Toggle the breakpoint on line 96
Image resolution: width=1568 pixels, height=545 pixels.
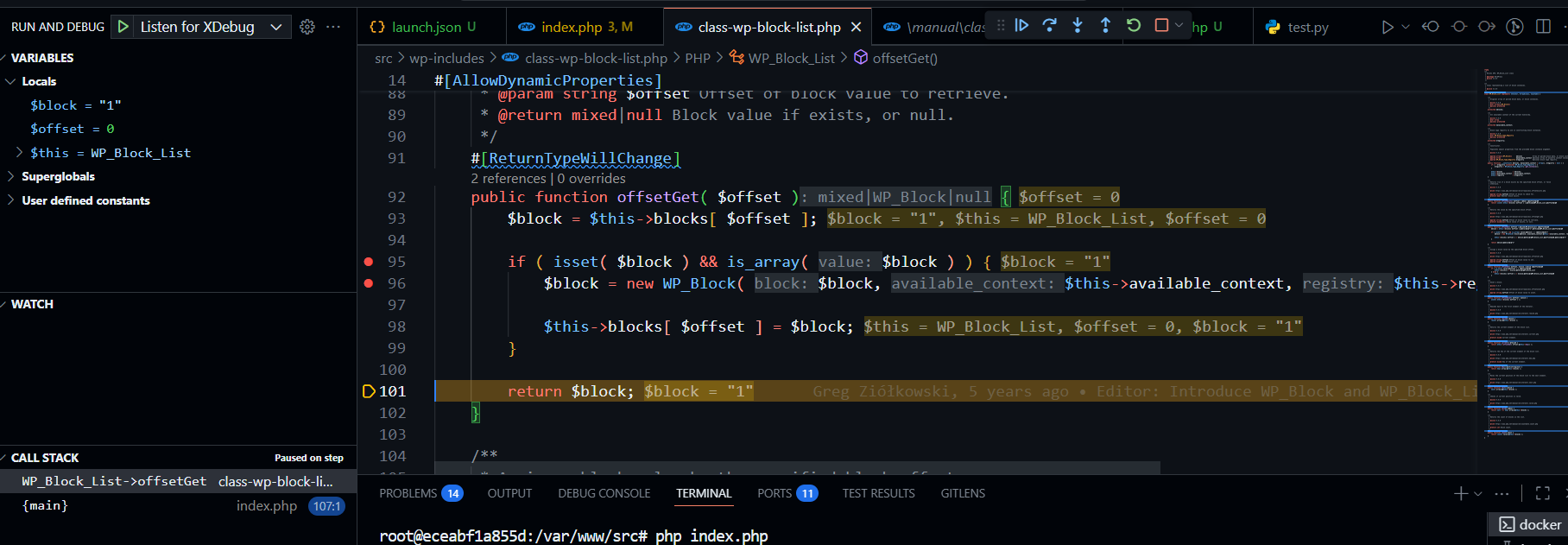pos(369,283)
